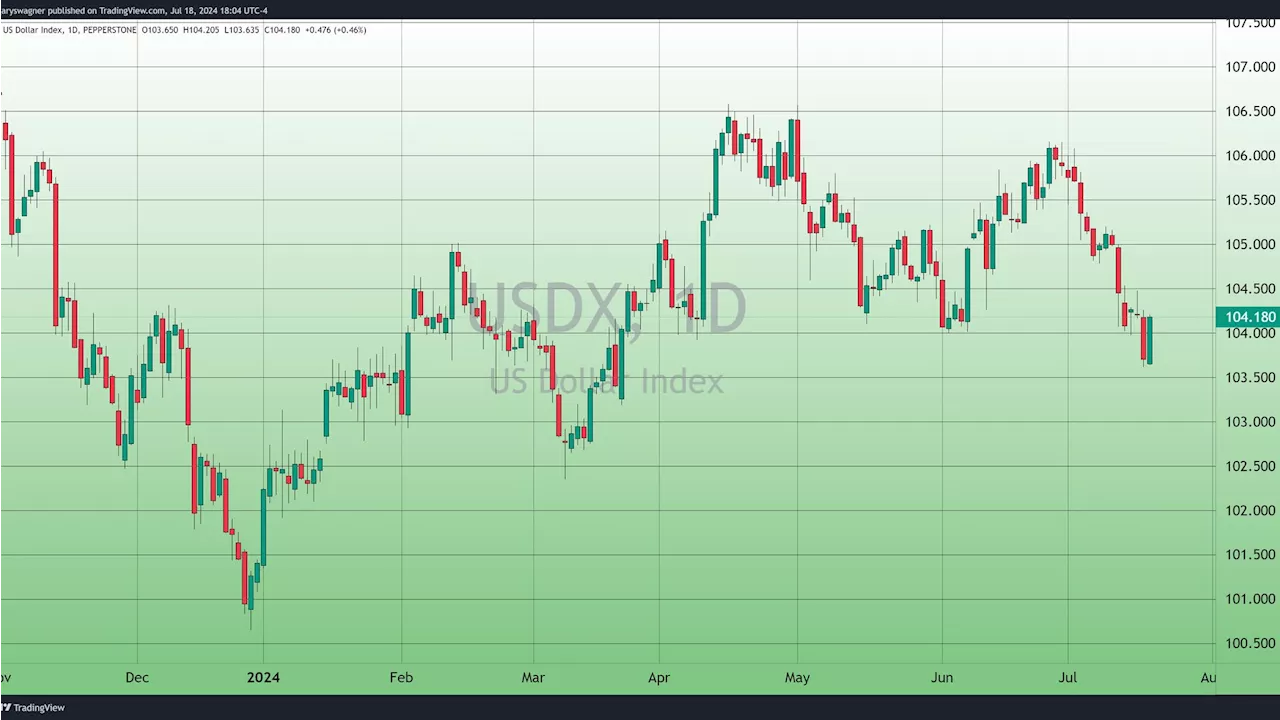
Task: Click the 102.500 price axis label
Action: (x=1250, y=466)
